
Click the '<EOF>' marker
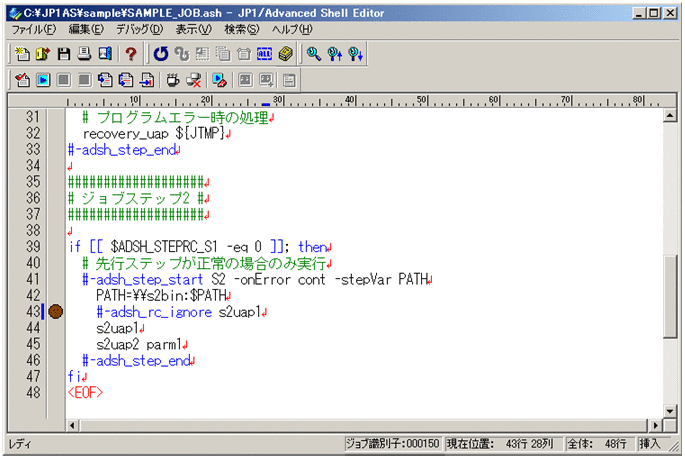point(85,393)
